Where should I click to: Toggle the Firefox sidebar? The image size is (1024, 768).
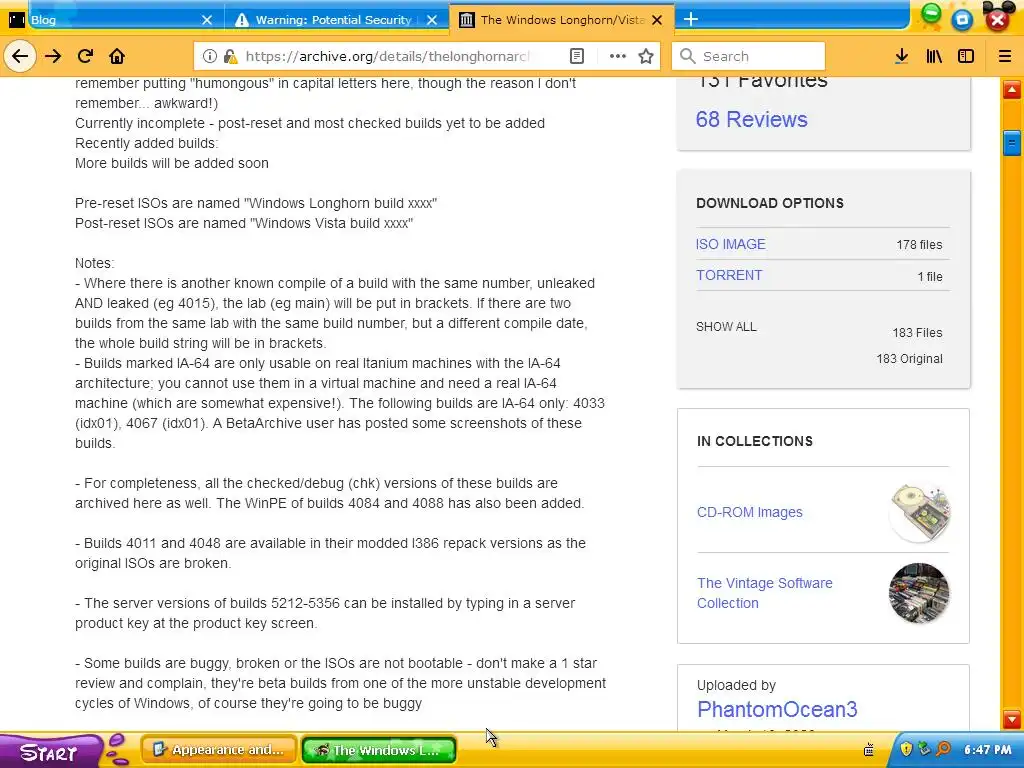point(966,56)
